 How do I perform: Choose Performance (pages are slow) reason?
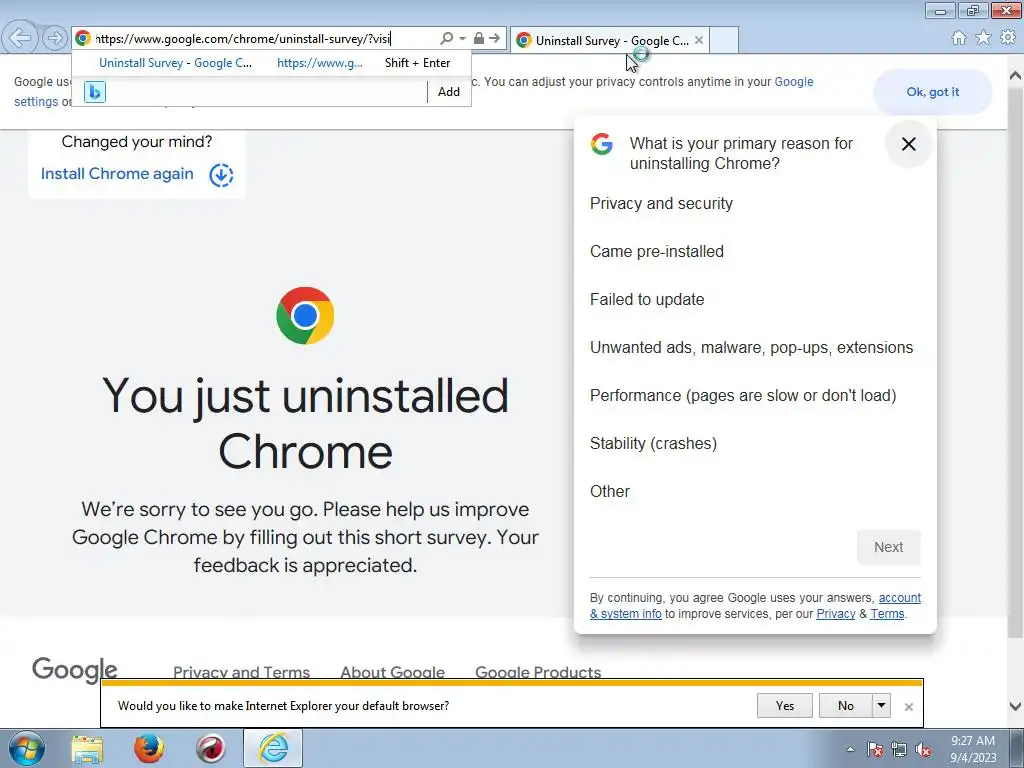pos(743,396)
